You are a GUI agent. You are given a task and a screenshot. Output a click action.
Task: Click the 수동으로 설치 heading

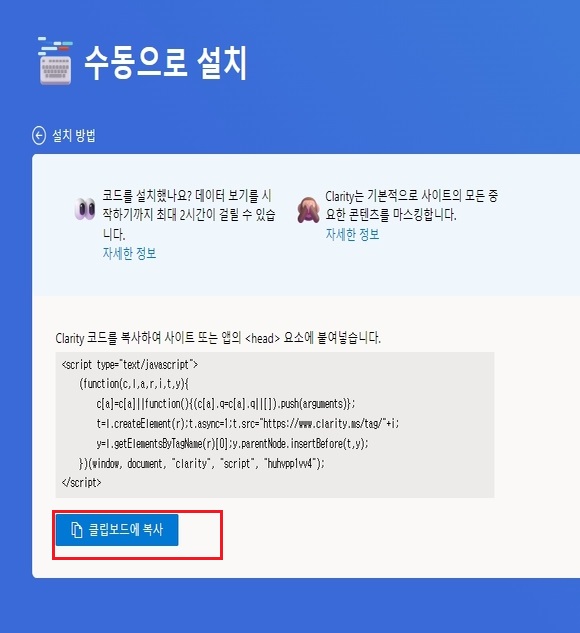point(165,63)
